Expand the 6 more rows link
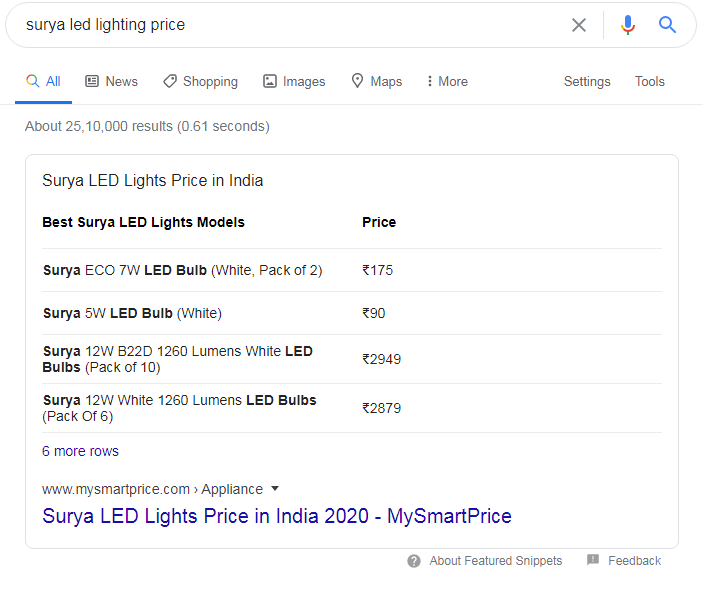This screenshot has width=703, height=589. point(80,451)
